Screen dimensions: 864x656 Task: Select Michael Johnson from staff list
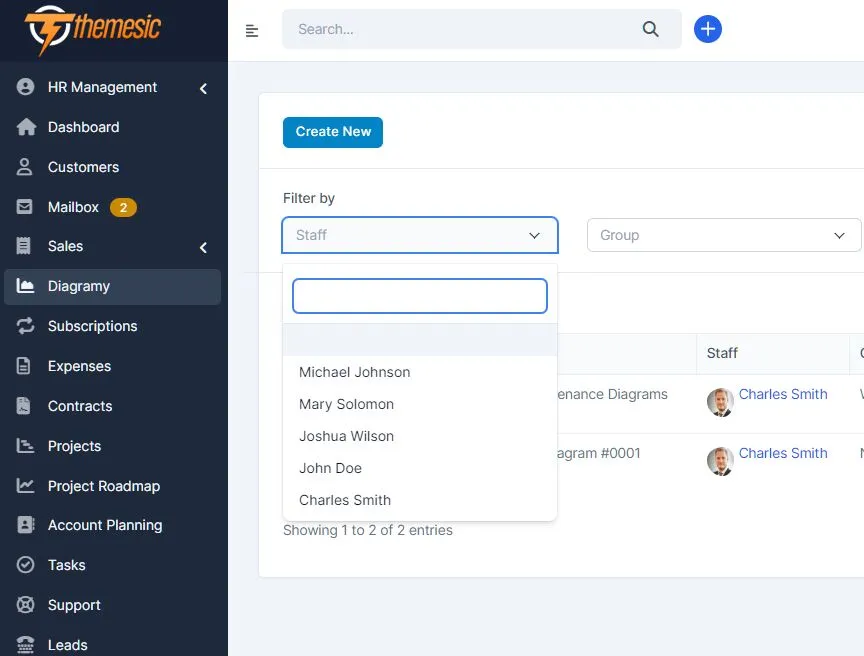pyautogui.click(x=355, y=372)
